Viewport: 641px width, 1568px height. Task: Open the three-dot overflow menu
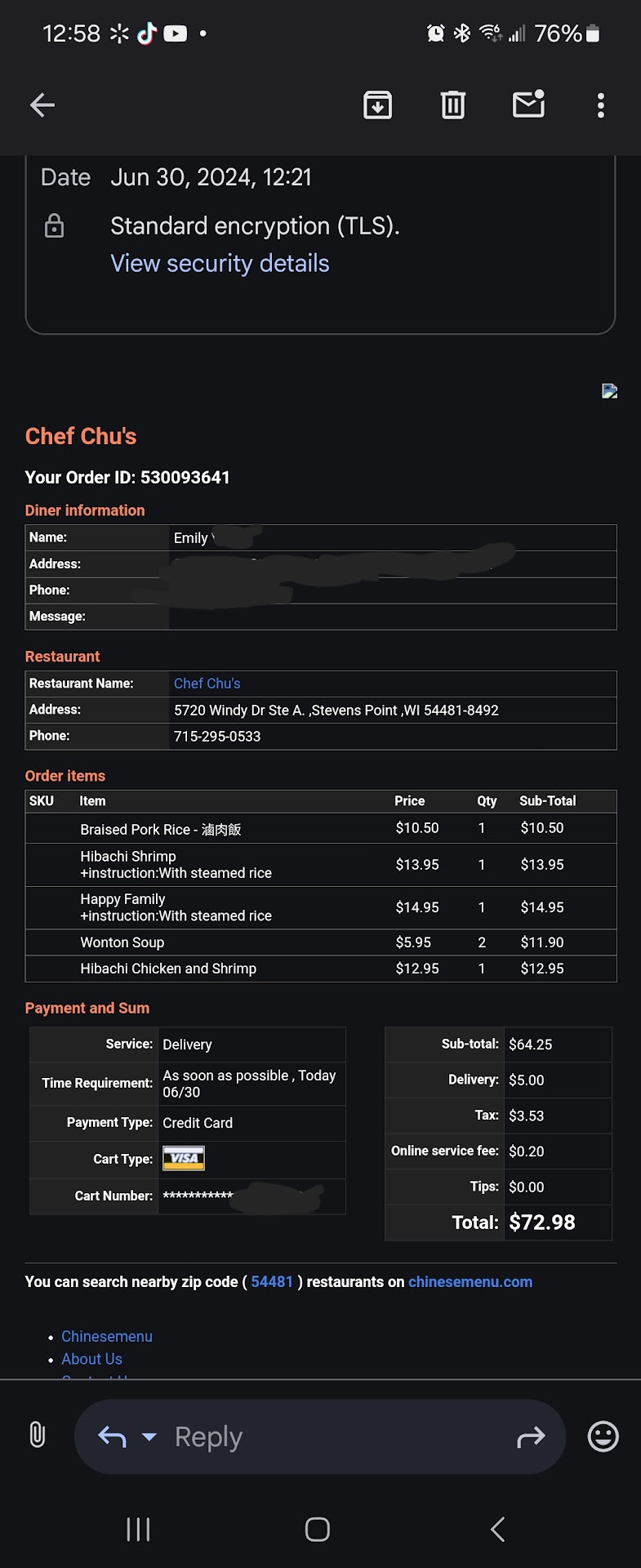point(601,105)
